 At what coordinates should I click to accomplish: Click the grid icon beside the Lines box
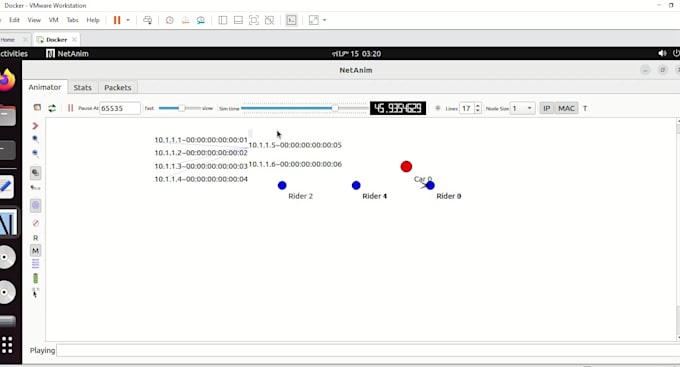pyautogui.click(x=438, y=108)
